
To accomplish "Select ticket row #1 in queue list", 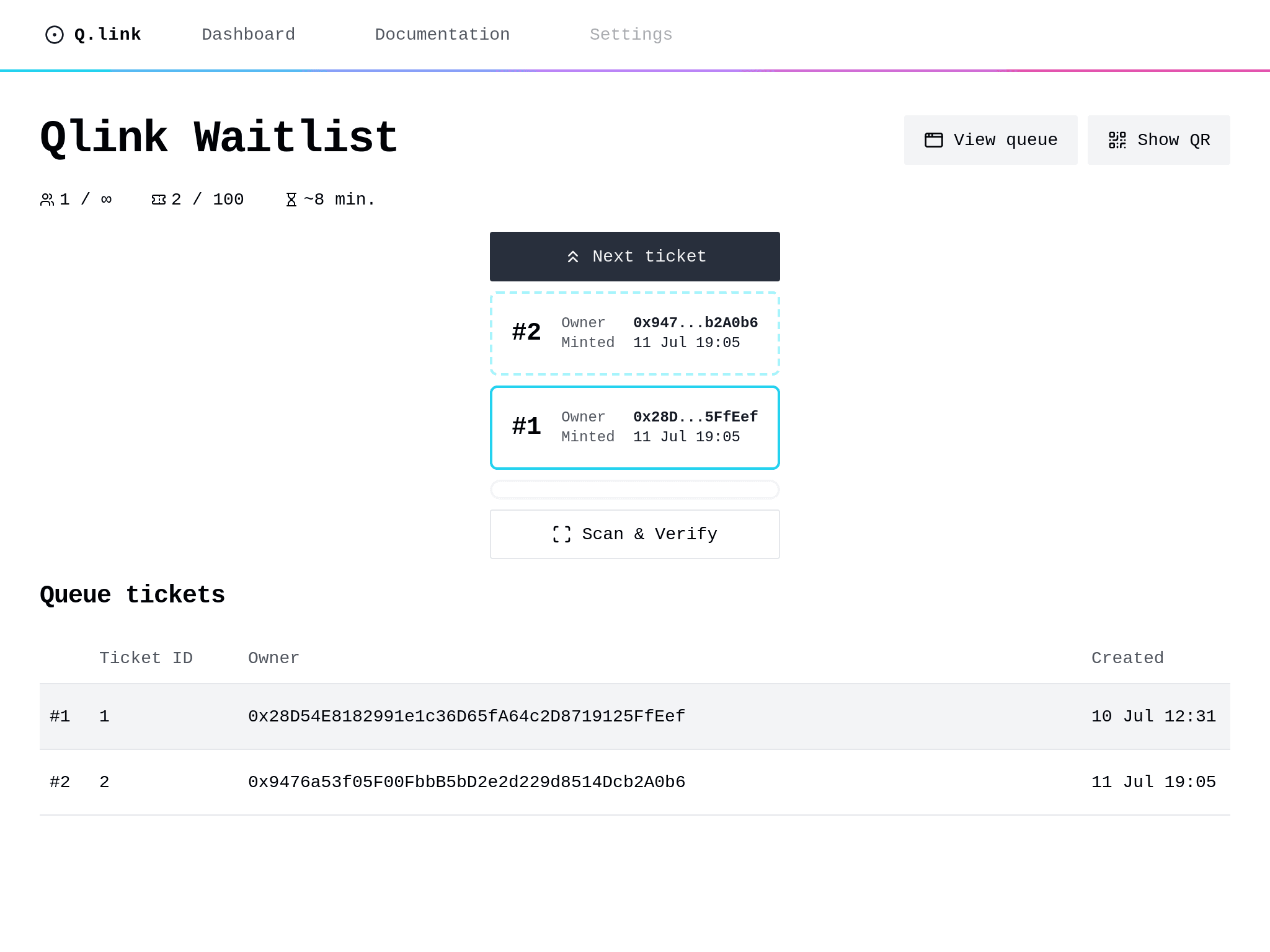I will click(x=635, y=716).
